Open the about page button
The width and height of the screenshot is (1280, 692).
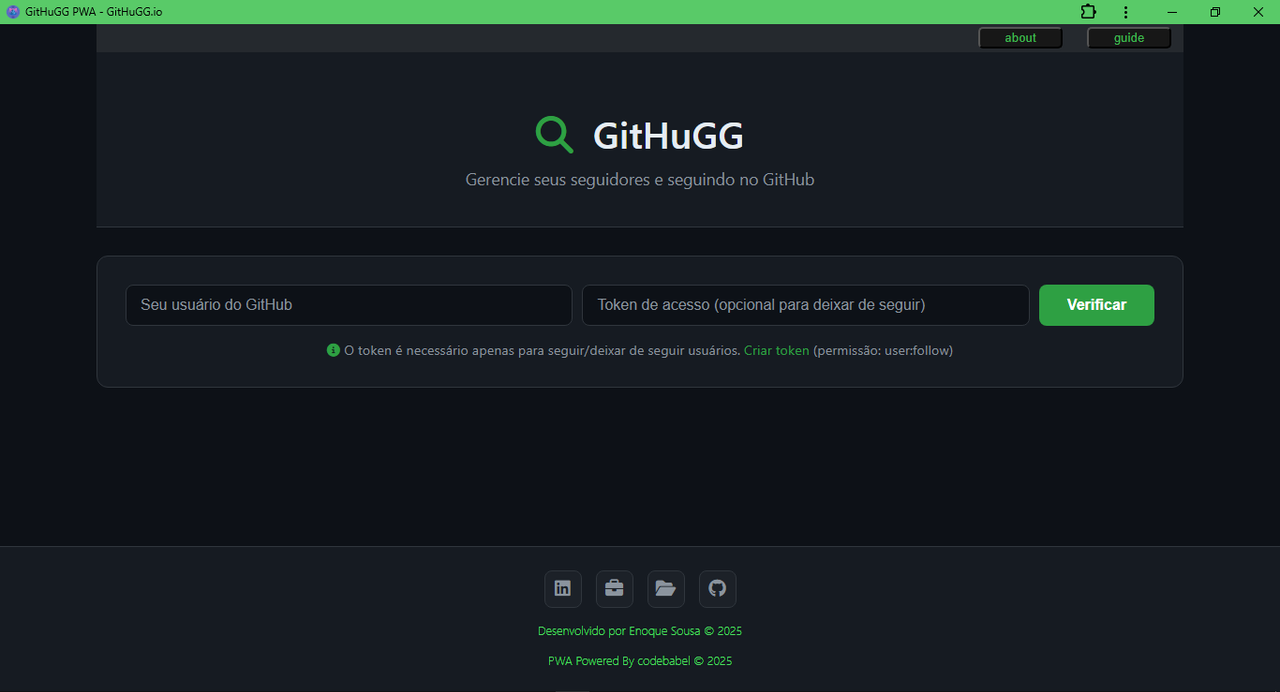tap(1020, 38)
